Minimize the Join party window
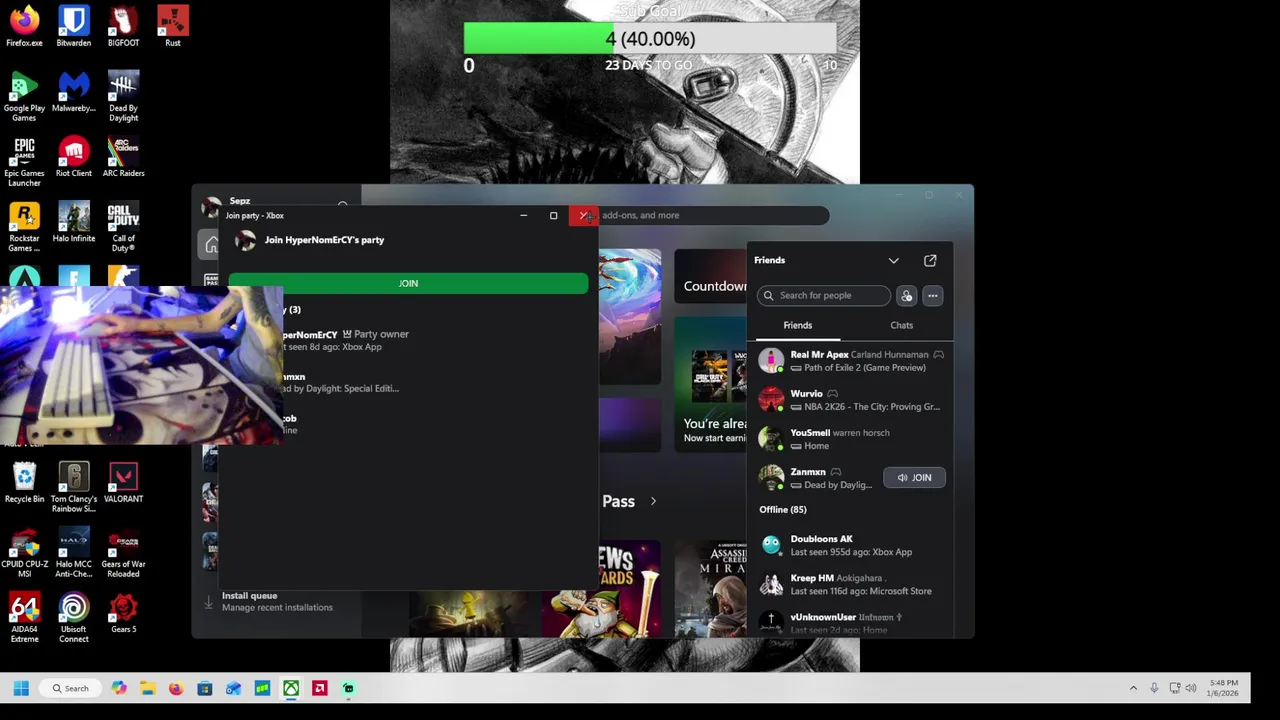Screen dimensions: 1280x720 pyautogui.click(x=523, y=215)
